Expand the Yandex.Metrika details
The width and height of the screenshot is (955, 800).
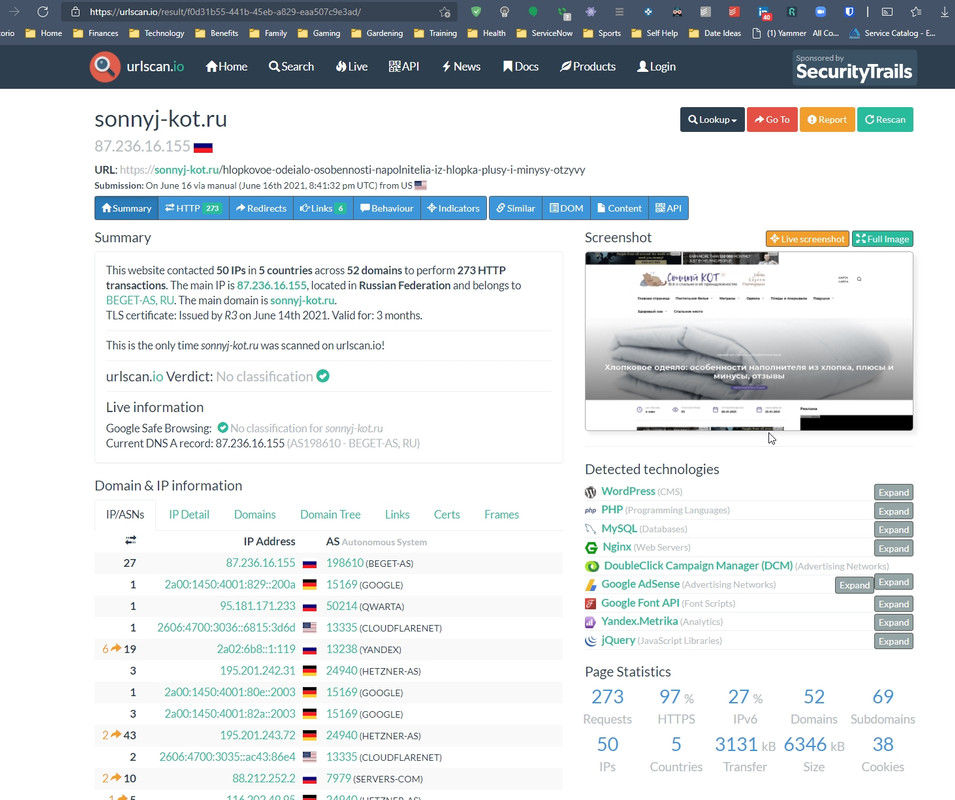coord(893,622)
